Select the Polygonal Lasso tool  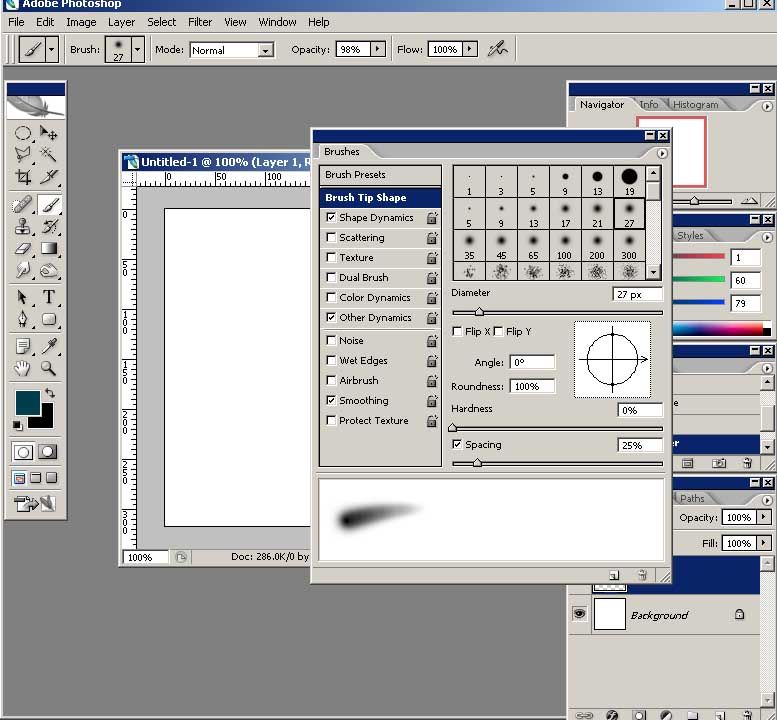pyautogui.click(x=22, y=155)
